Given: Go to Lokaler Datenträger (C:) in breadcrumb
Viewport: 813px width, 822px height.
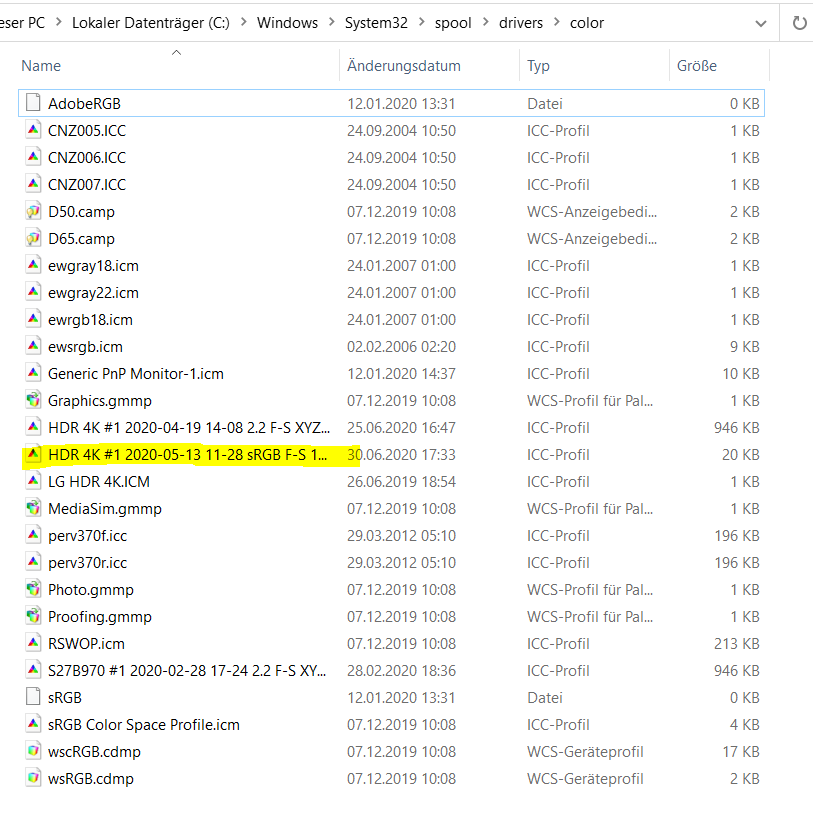Looking at the screenshot, I should tap(151, 22).
